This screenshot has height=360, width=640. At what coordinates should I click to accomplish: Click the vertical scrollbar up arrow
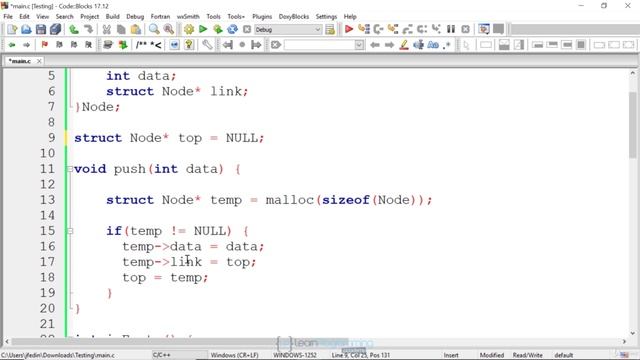[633, 73]
